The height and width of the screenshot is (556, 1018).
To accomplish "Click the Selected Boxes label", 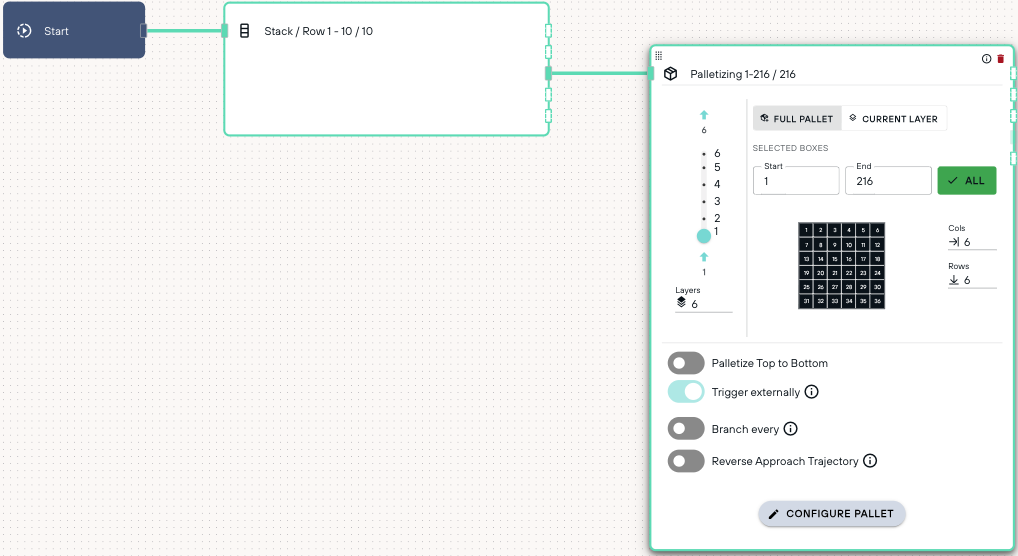I will pos(790,148).
